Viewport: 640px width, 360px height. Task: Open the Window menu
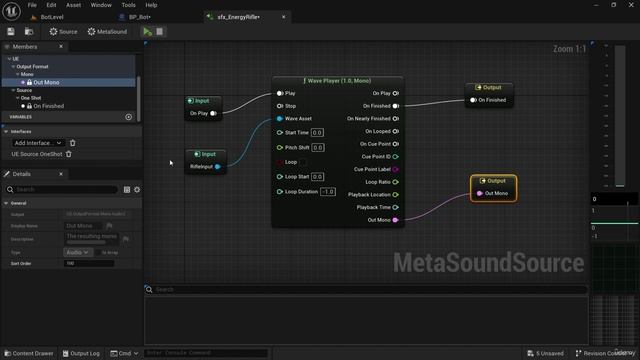click(101, 5)
